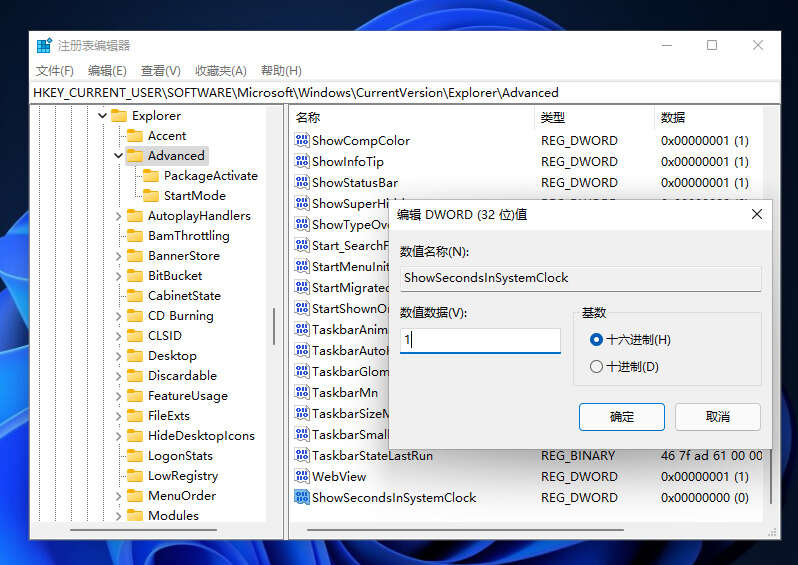This screenshot has height=565, width=798.
Task: Expand the FeatureUsage tree node
Action: tap(118, 396)
